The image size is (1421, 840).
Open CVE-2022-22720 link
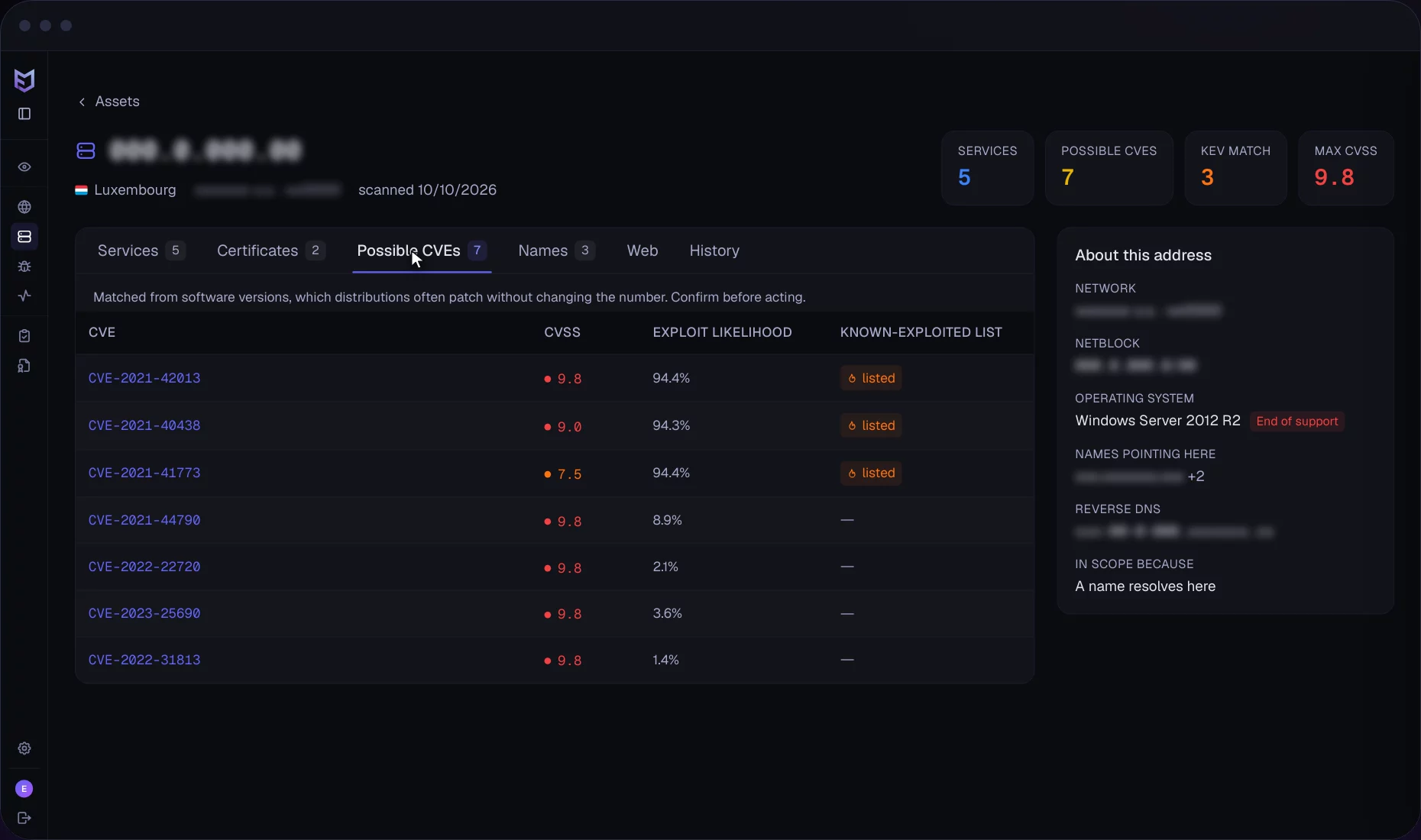(144, 567)
